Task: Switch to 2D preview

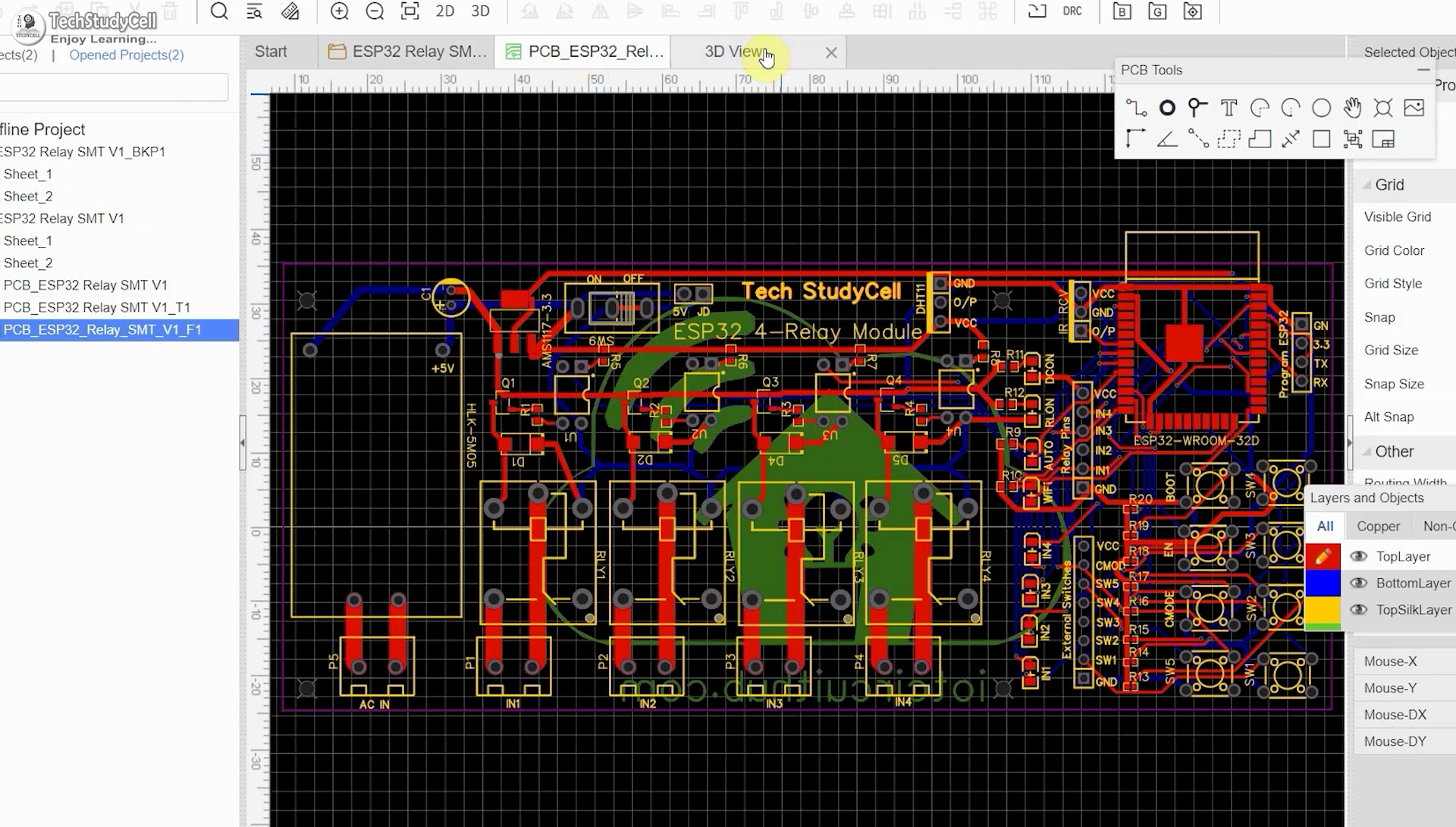Action: [445, 11]
